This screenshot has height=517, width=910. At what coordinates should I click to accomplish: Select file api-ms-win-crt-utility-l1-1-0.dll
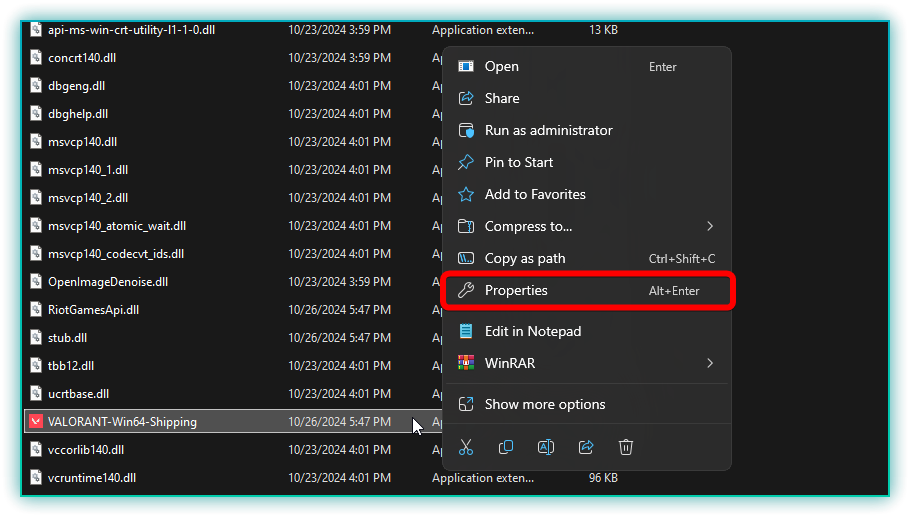click(x=131, y=30)
